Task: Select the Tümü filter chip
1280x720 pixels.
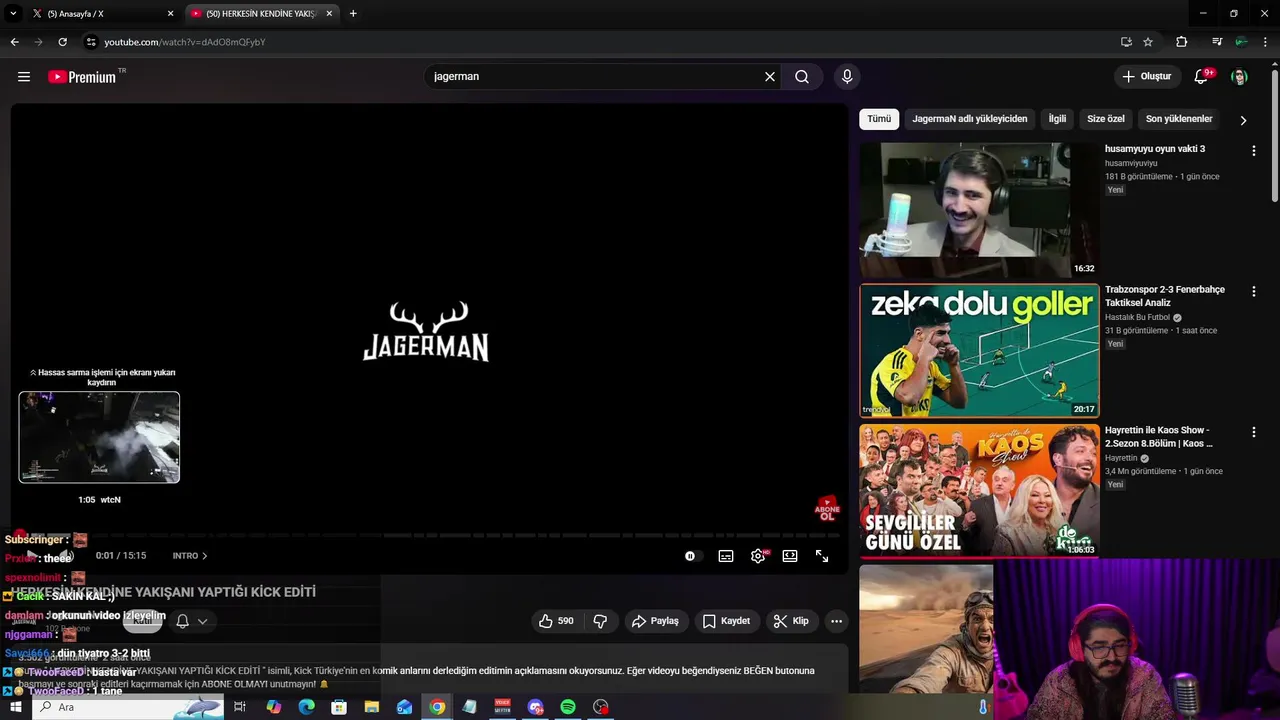Action: pos(879,119)
